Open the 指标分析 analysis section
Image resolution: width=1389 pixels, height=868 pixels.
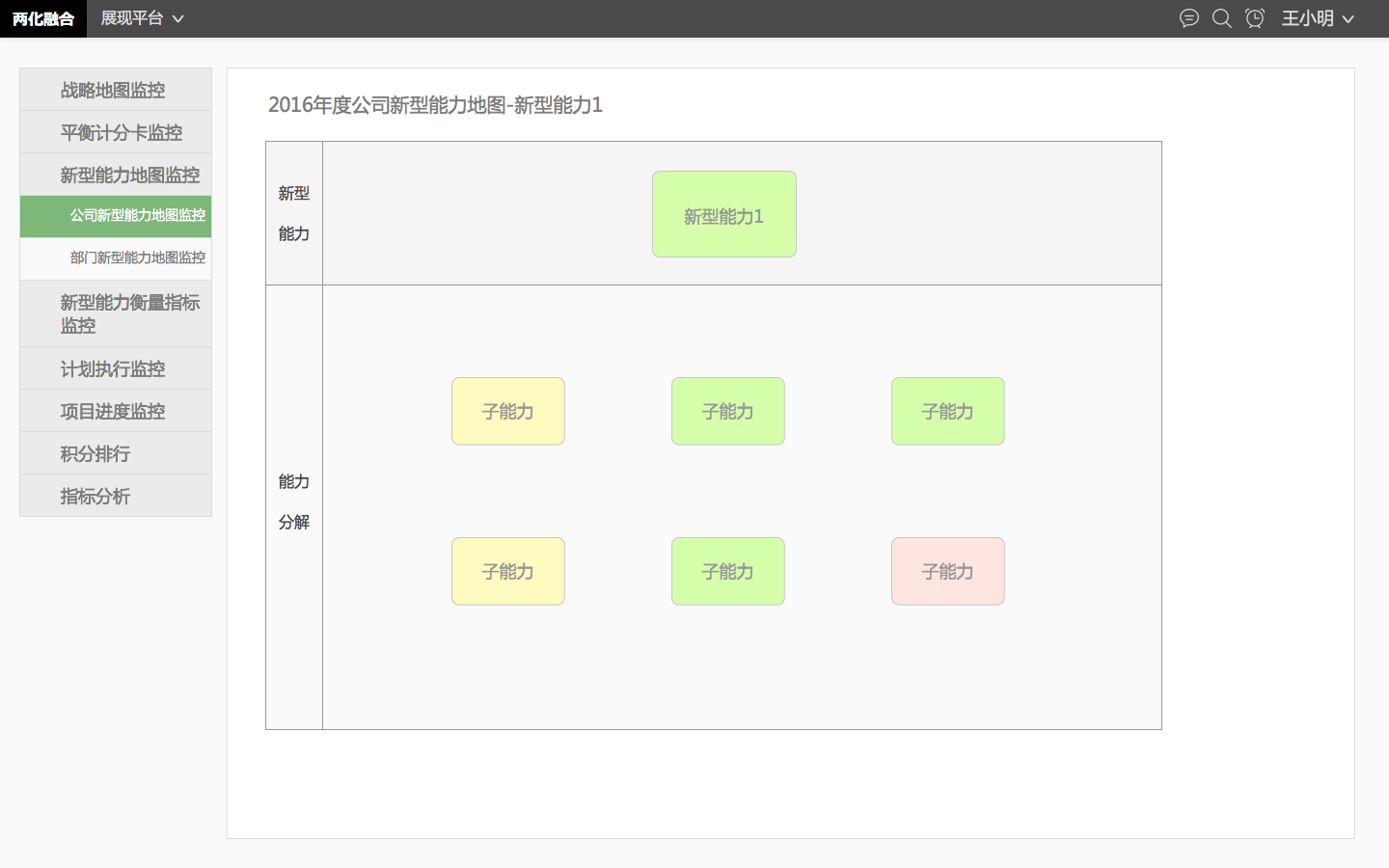pos(94,495)
